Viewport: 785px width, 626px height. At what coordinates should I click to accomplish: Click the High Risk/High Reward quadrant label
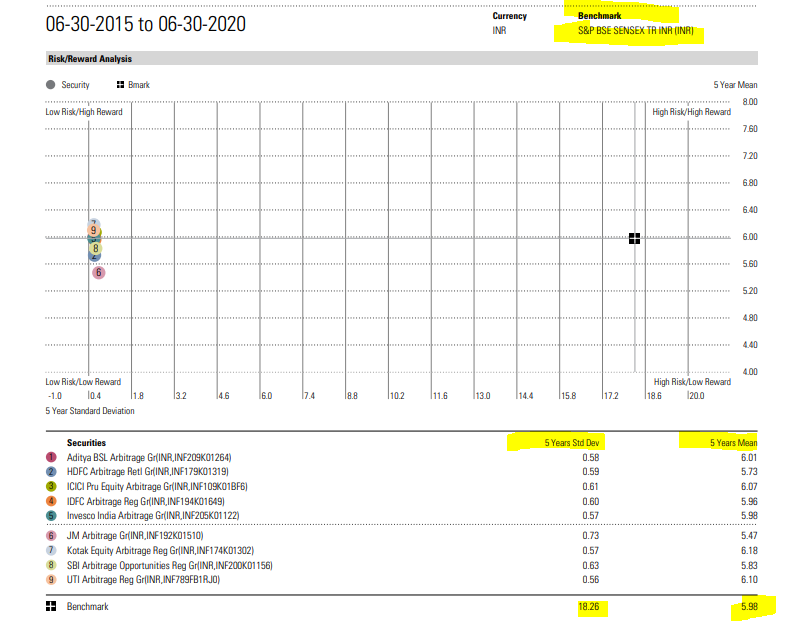coord(691,112)
